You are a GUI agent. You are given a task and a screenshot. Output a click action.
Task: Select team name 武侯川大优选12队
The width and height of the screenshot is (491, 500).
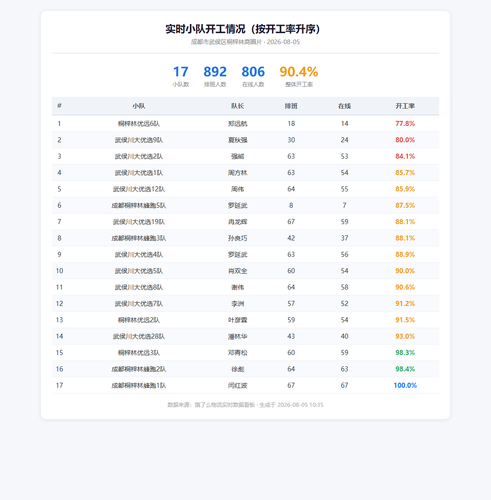click(139, 189)
